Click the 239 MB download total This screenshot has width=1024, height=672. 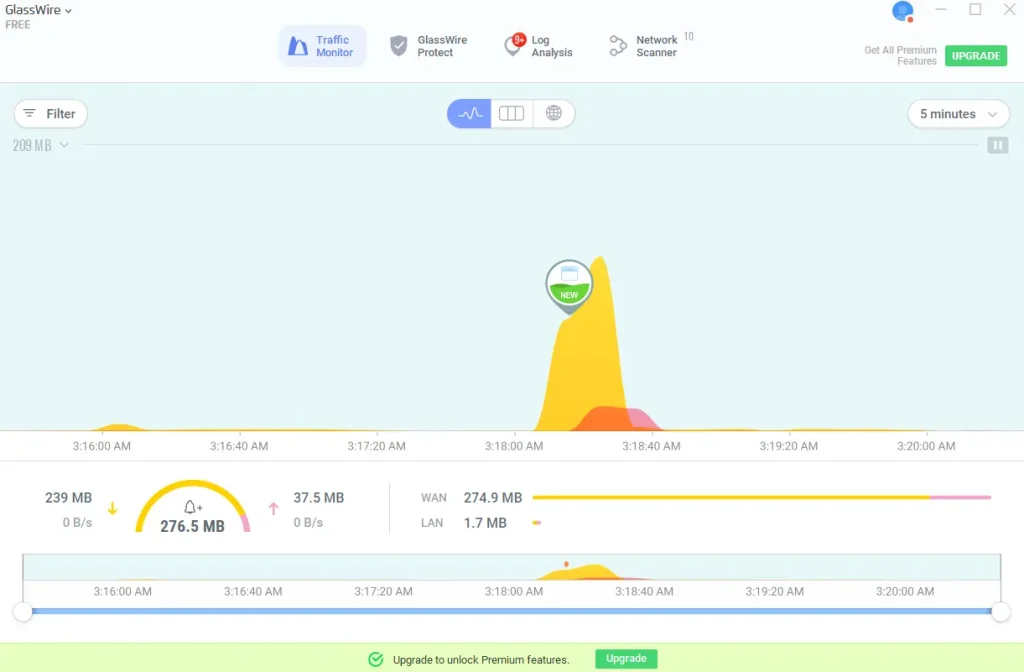pos(69,498)
